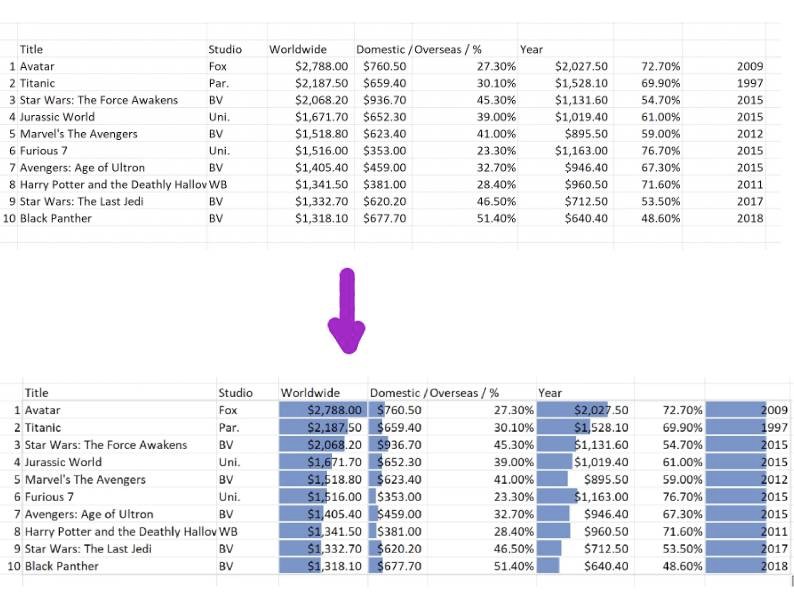Click the Avatar title cell in the top table
The width and height of the screenshot is (794, 600).
click(x=40, y=66)
